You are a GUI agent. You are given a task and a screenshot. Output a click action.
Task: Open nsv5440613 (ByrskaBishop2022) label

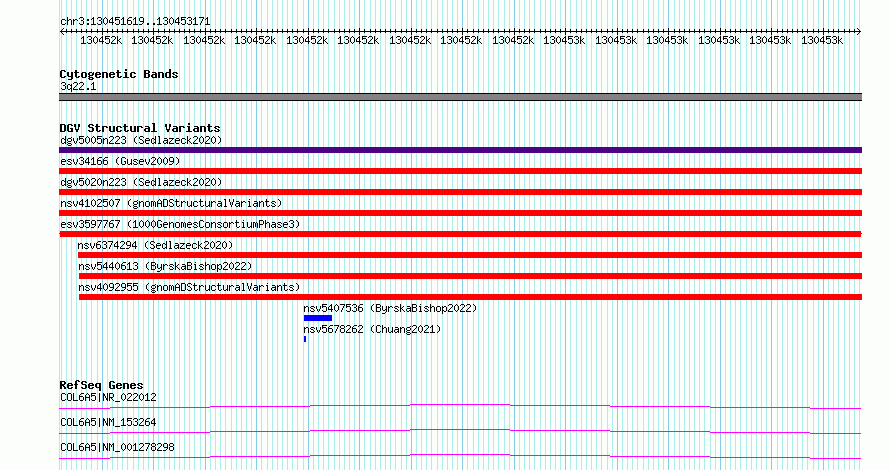point(165,266)
